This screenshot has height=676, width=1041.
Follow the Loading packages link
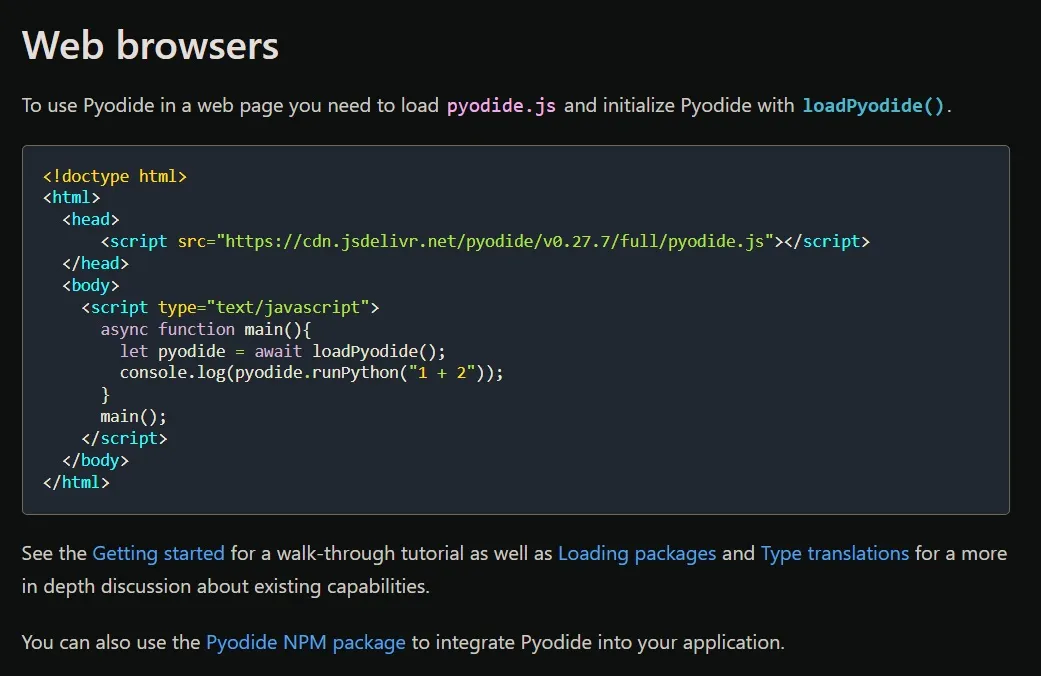click(x=637, y=553)
